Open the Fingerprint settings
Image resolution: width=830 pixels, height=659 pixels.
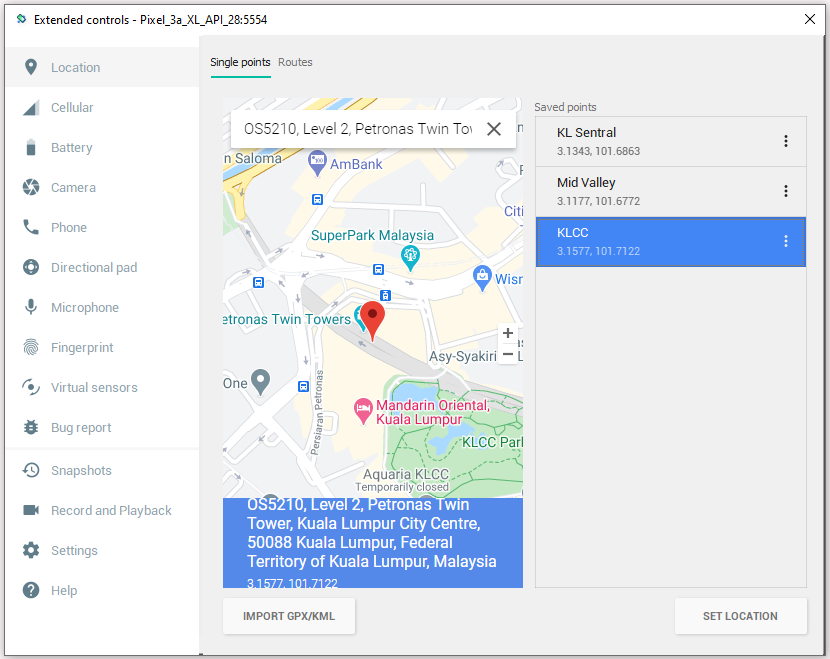(x=82, y=348)
